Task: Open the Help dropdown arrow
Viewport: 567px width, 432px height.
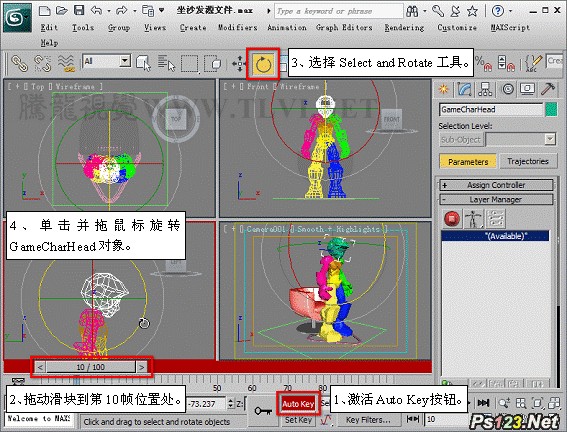Action: [x=510, y=11]
